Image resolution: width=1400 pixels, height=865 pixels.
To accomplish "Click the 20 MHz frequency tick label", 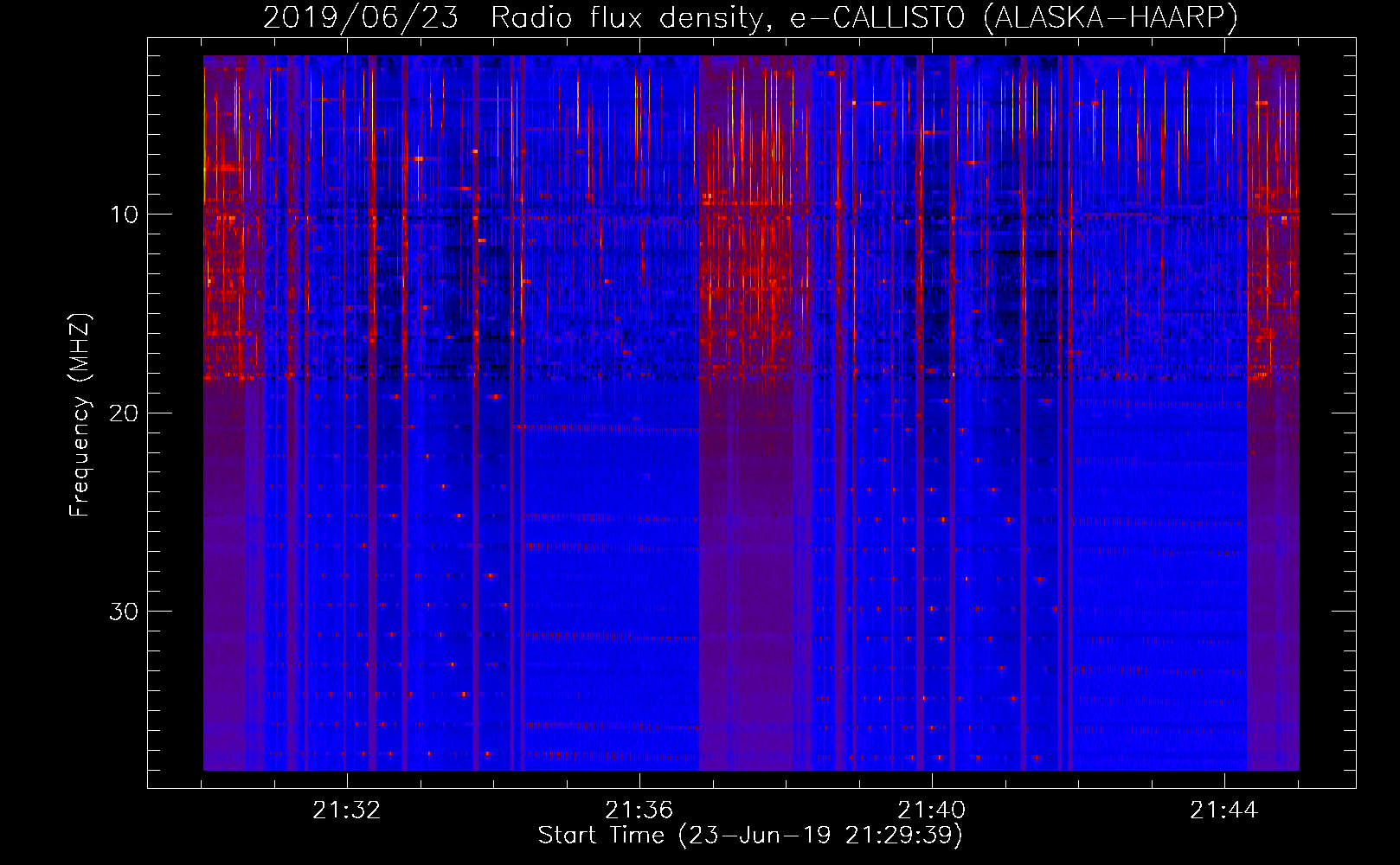I will [124, 413].
